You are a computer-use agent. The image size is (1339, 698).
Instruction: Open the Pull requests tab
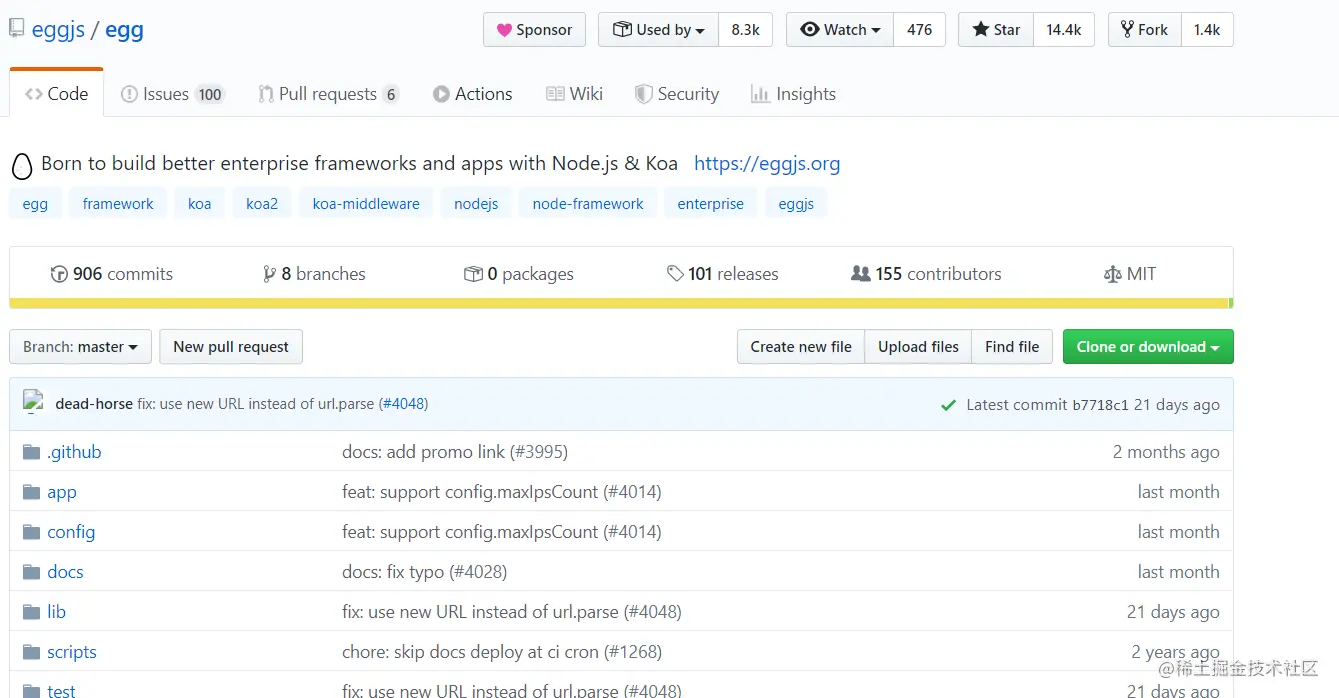point(327,94)
